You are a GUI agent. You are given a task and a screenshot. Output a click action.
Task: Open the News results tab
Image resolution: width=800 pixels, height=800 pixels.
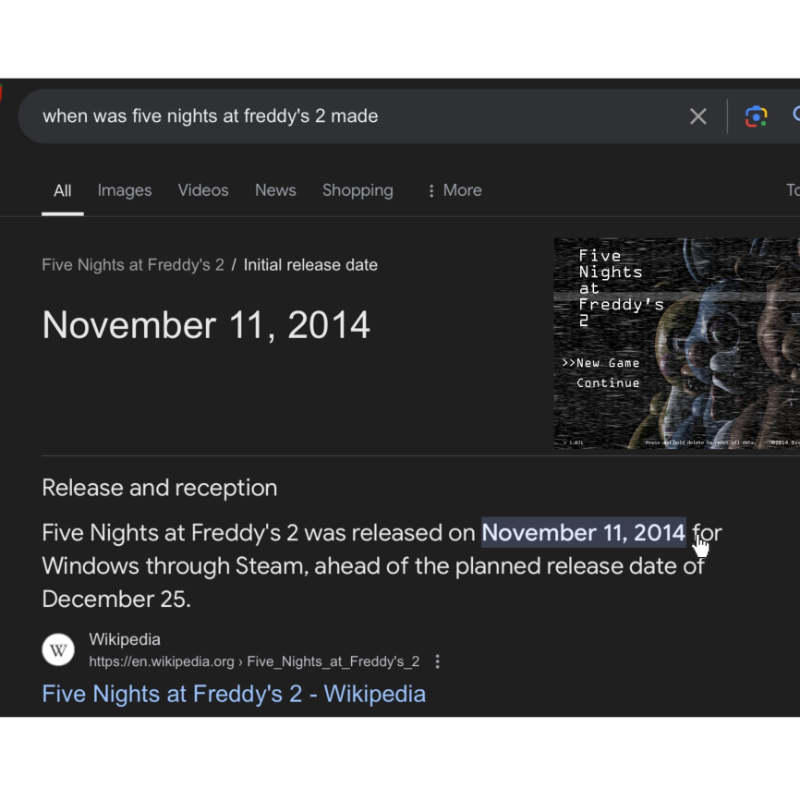275,191
